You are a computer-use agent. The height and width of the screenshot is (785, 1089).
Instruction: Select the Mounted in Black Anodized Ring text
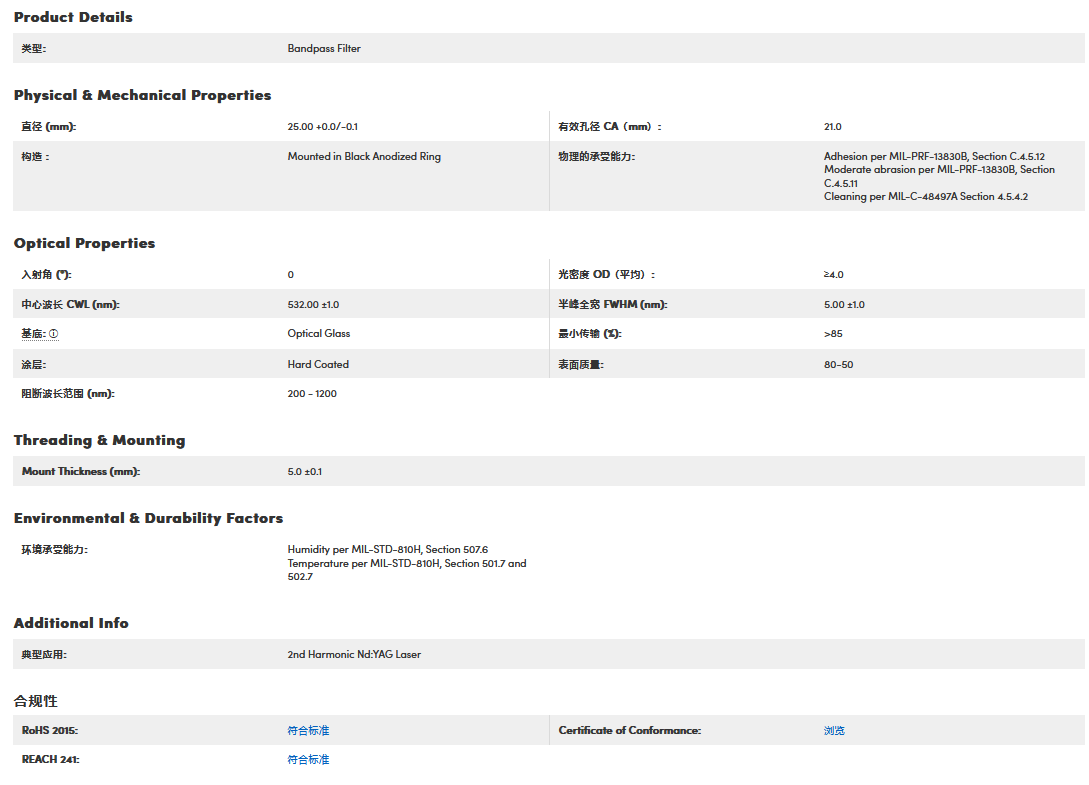(x=364, y=157)
